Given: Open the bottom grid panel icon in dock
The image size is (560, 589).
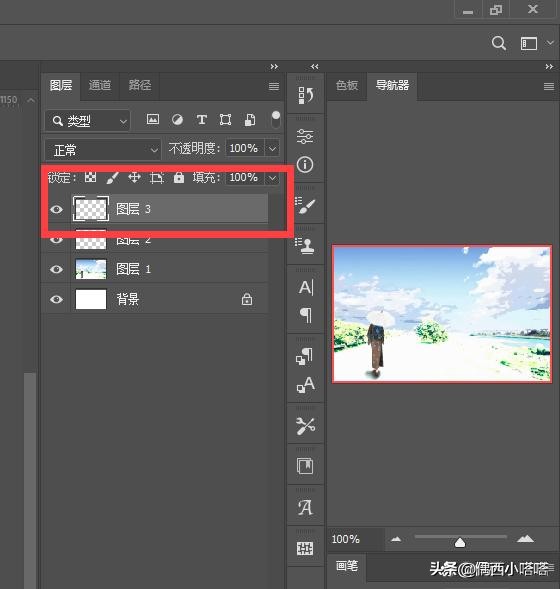Looking at the screenshot, I should pos(305,548).
